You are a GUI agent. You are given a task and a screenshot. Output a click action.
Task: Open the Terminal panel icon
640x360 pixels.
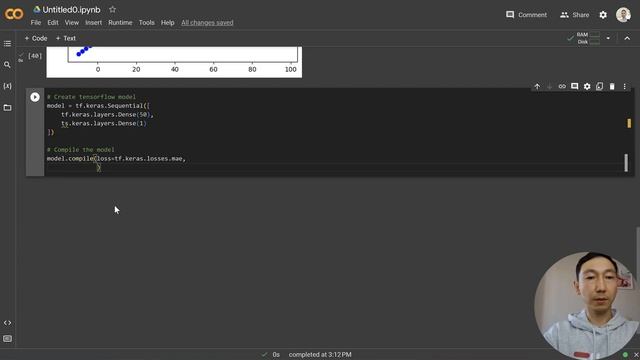click(7, 338)
